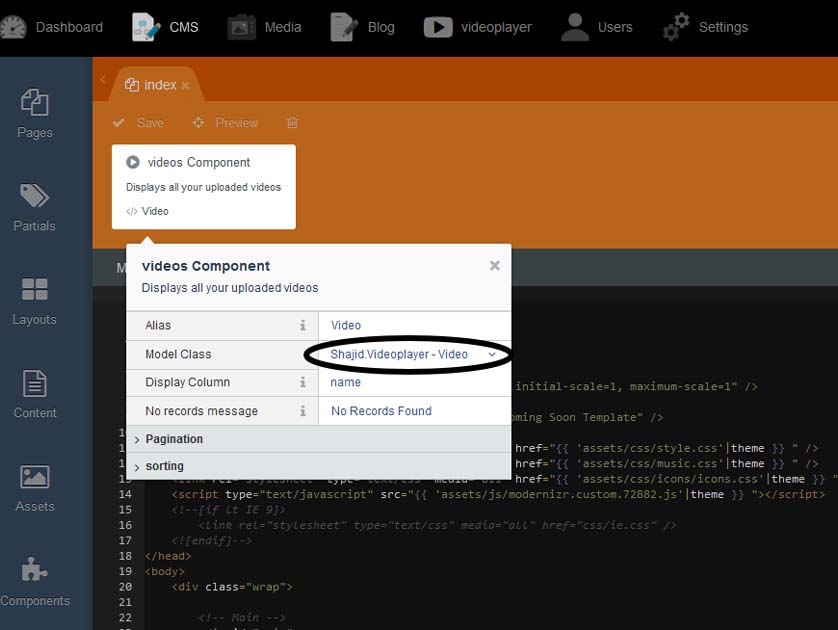
Task: Open the Partials sidebar section
Action: click(x=35, y=208)
